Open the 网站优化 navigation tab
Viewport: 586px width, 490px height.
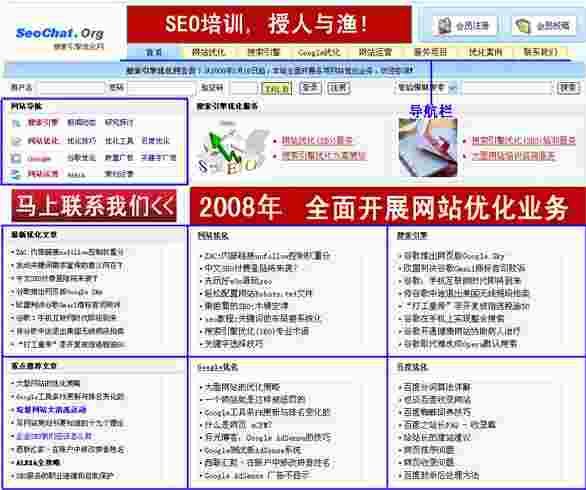[209, 52]
